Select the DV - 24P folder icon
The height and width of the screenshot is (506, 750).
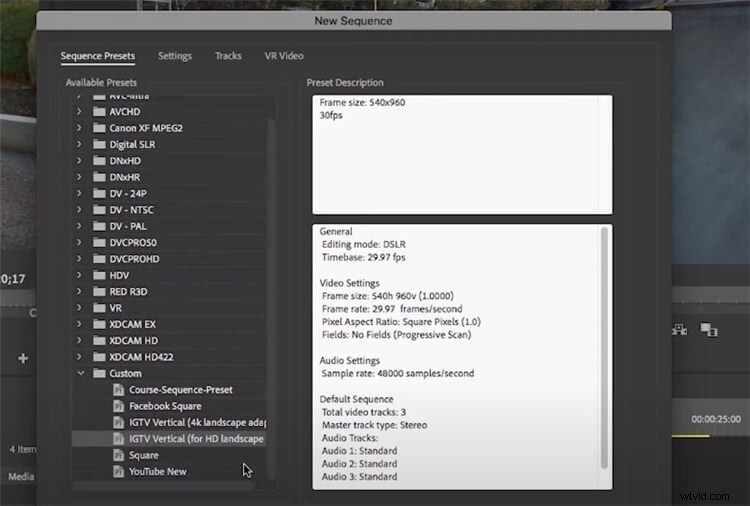pos(99,193)
